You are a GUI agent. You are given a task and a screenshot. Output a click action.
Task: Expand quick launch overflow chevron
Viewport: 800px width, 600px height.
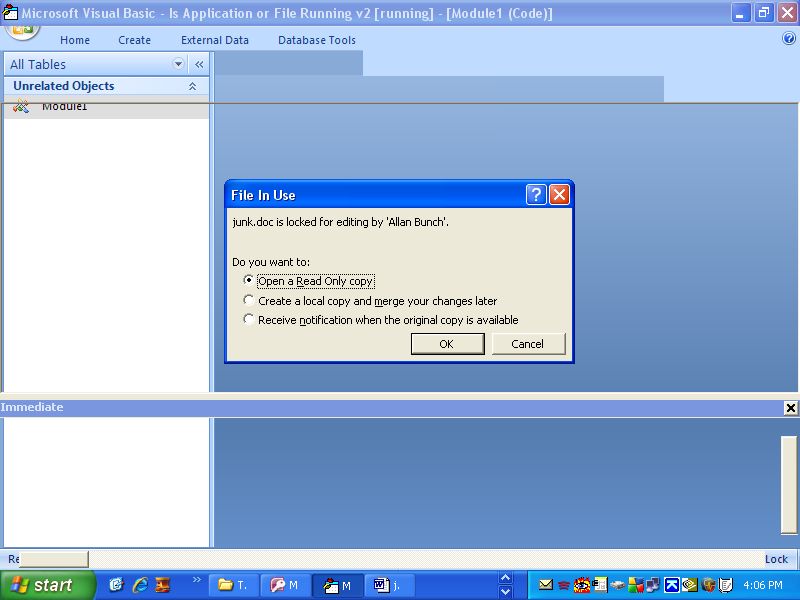click(x=196, y=579)
